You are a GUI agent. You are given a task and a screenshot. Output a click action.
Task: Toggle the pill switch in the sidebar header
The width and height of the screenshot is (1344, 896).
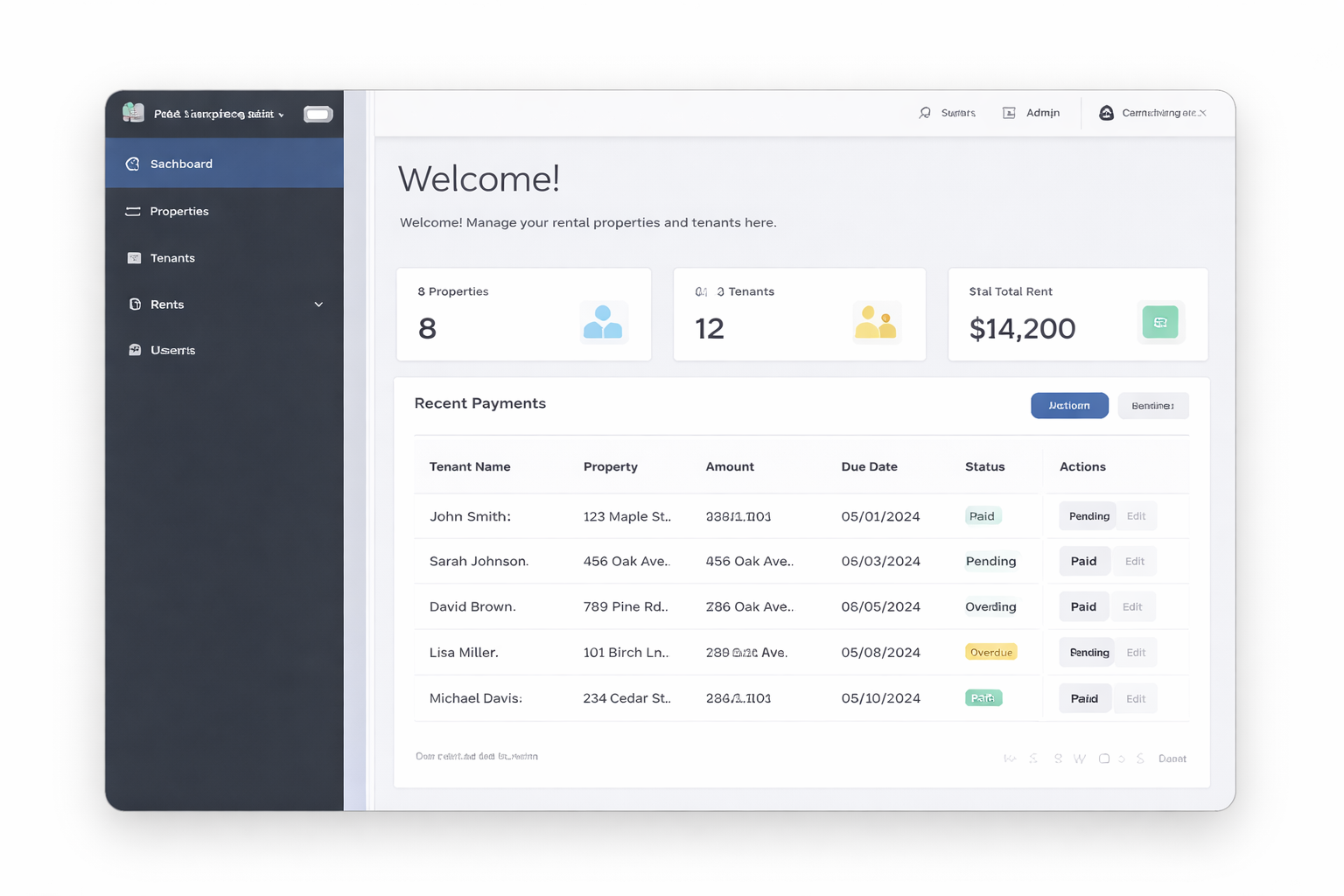[x=318, y=114]
